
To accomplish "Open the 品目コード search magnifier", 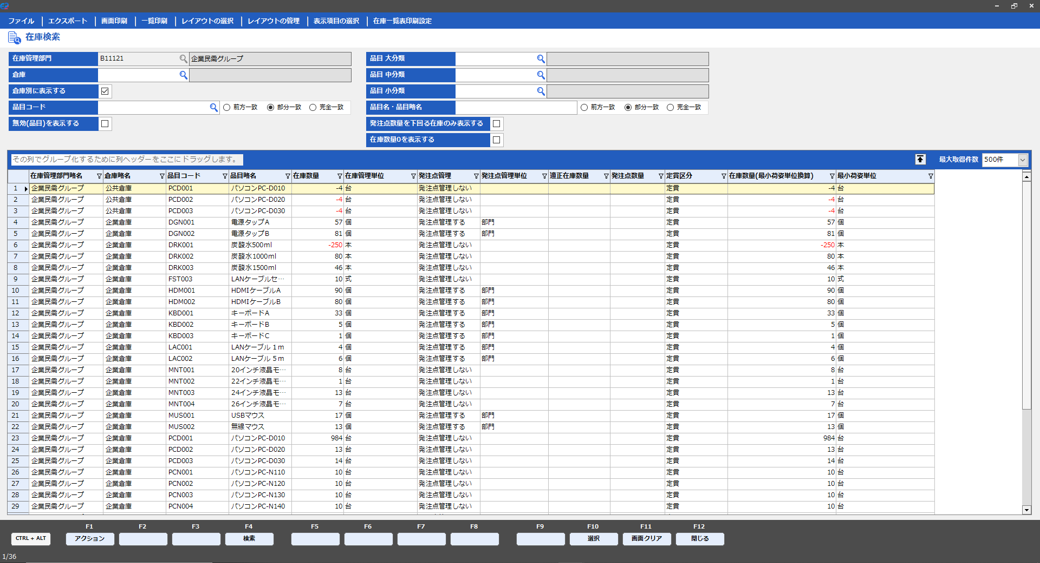I will click(214, 107).
